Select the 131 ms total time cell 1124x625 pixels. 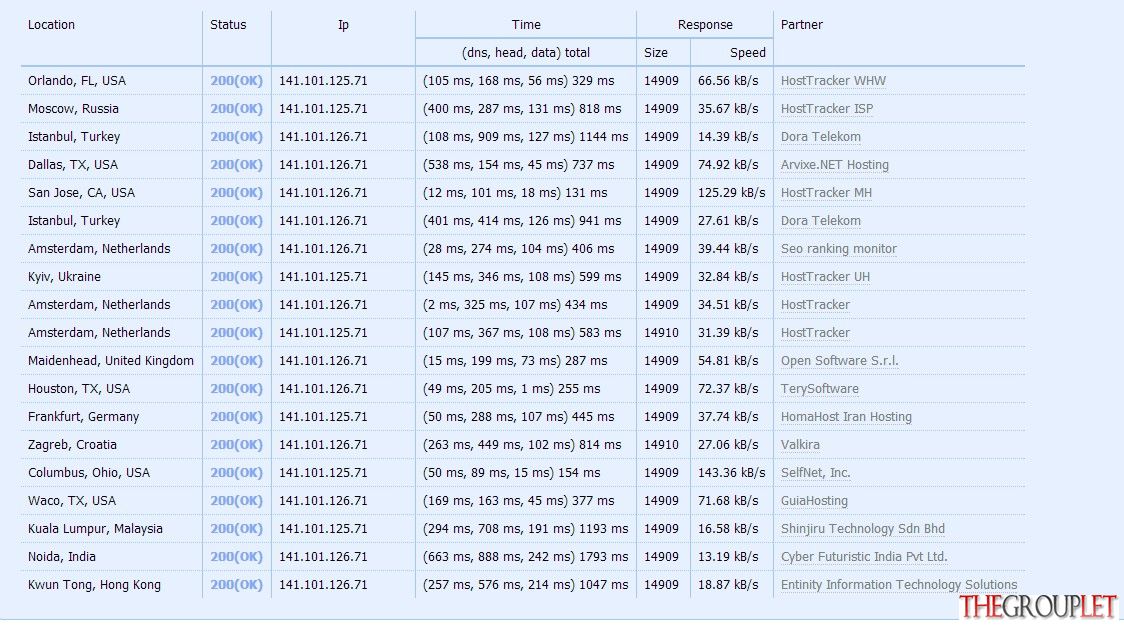click(x=515, y=193)
